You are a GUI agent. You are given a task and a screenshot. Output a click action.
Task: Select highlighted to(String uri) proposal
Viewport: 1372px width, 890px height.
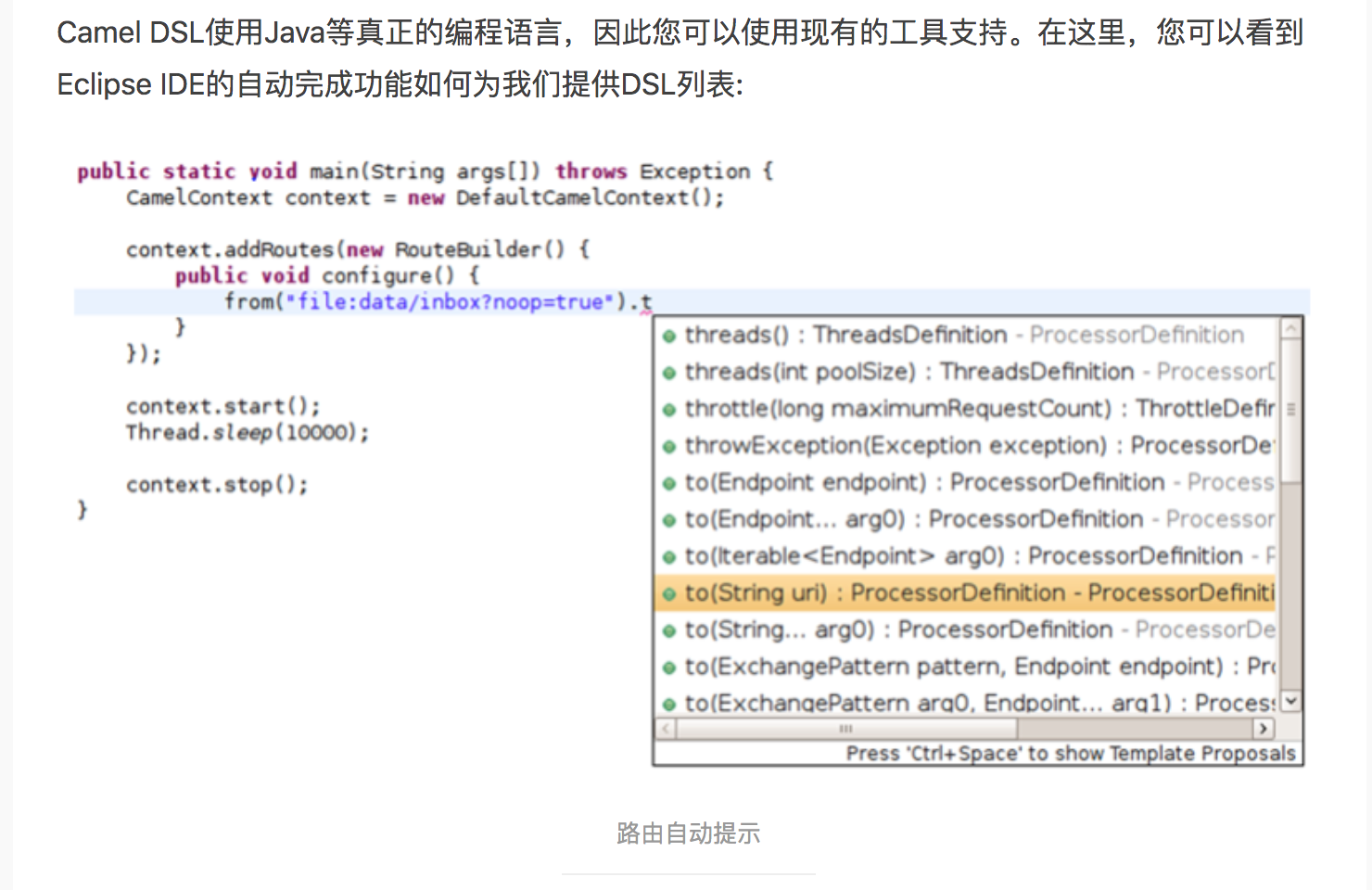966,593
